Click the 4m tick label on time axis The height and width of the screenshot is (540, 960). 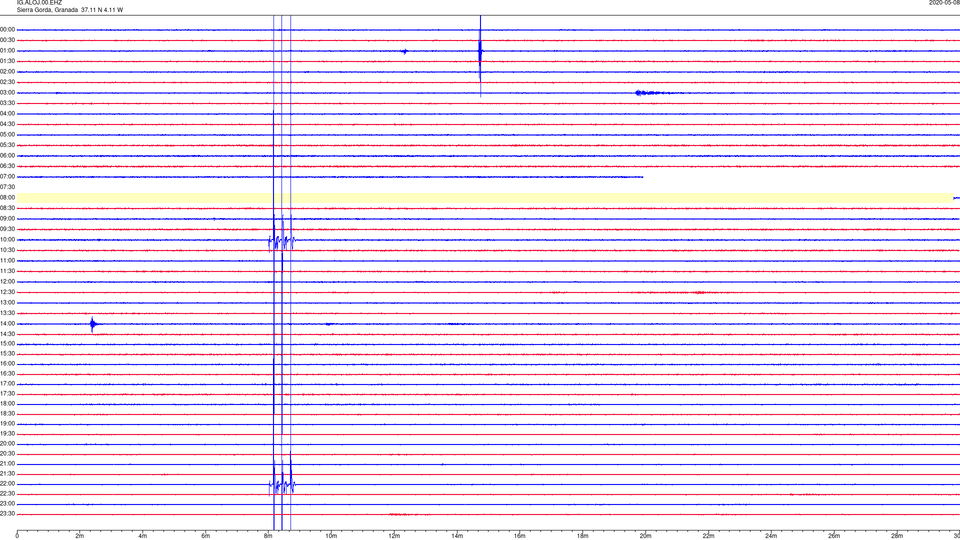(143, 536)
